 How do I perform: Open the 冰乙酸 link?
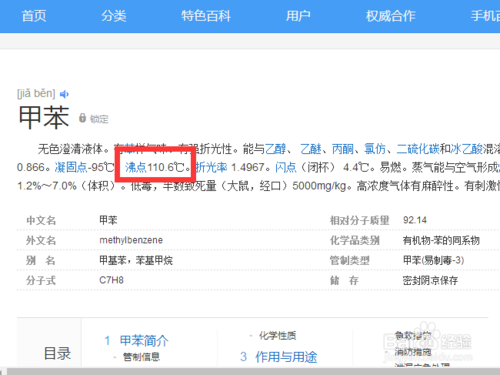466,149
